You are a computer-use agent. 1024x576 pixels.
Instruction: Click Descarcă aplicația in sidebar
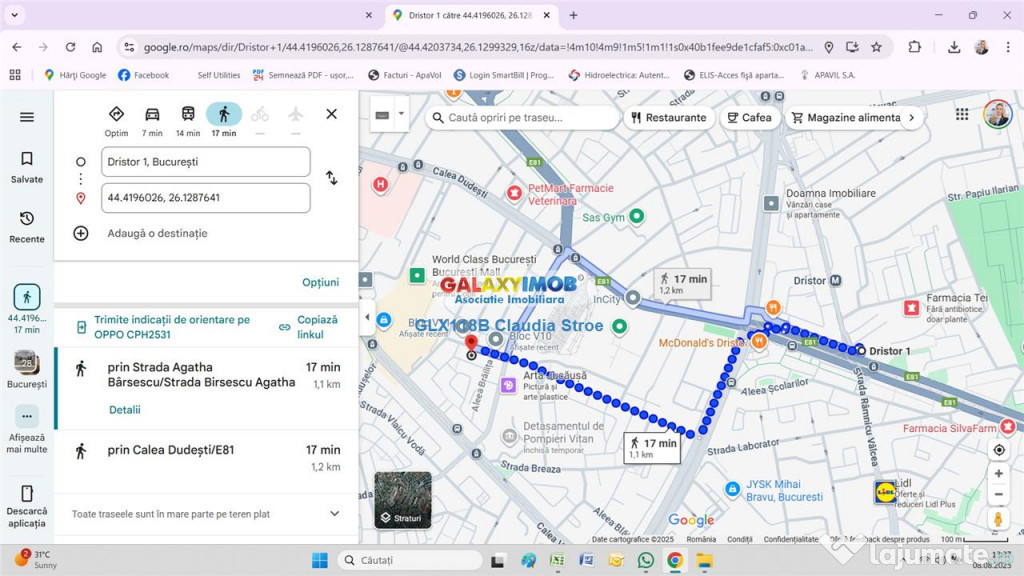coord(27,507)
